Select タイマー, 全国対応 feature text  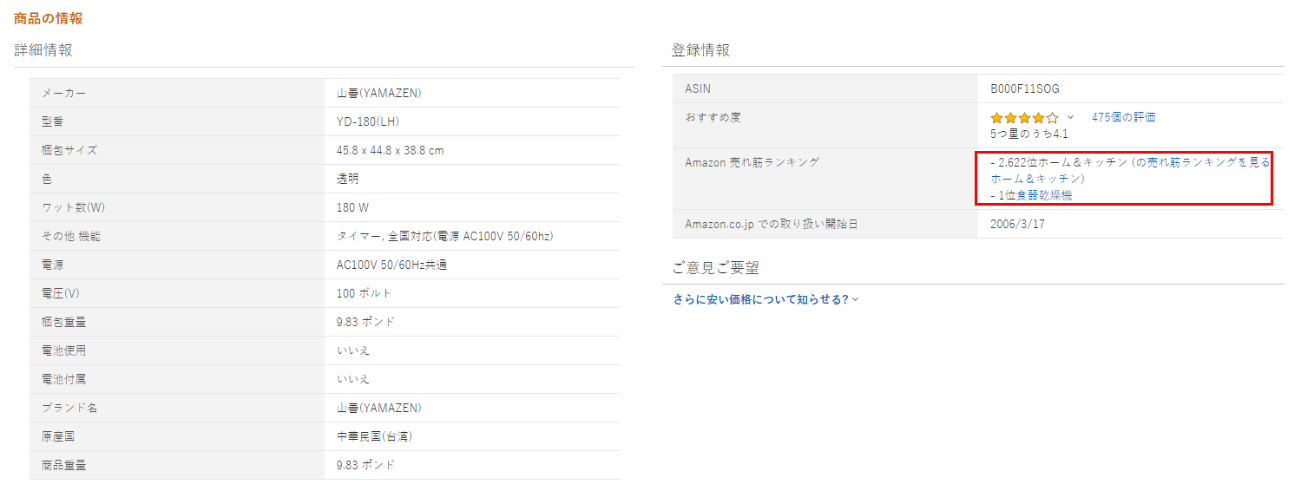click(x=445, y=236)
